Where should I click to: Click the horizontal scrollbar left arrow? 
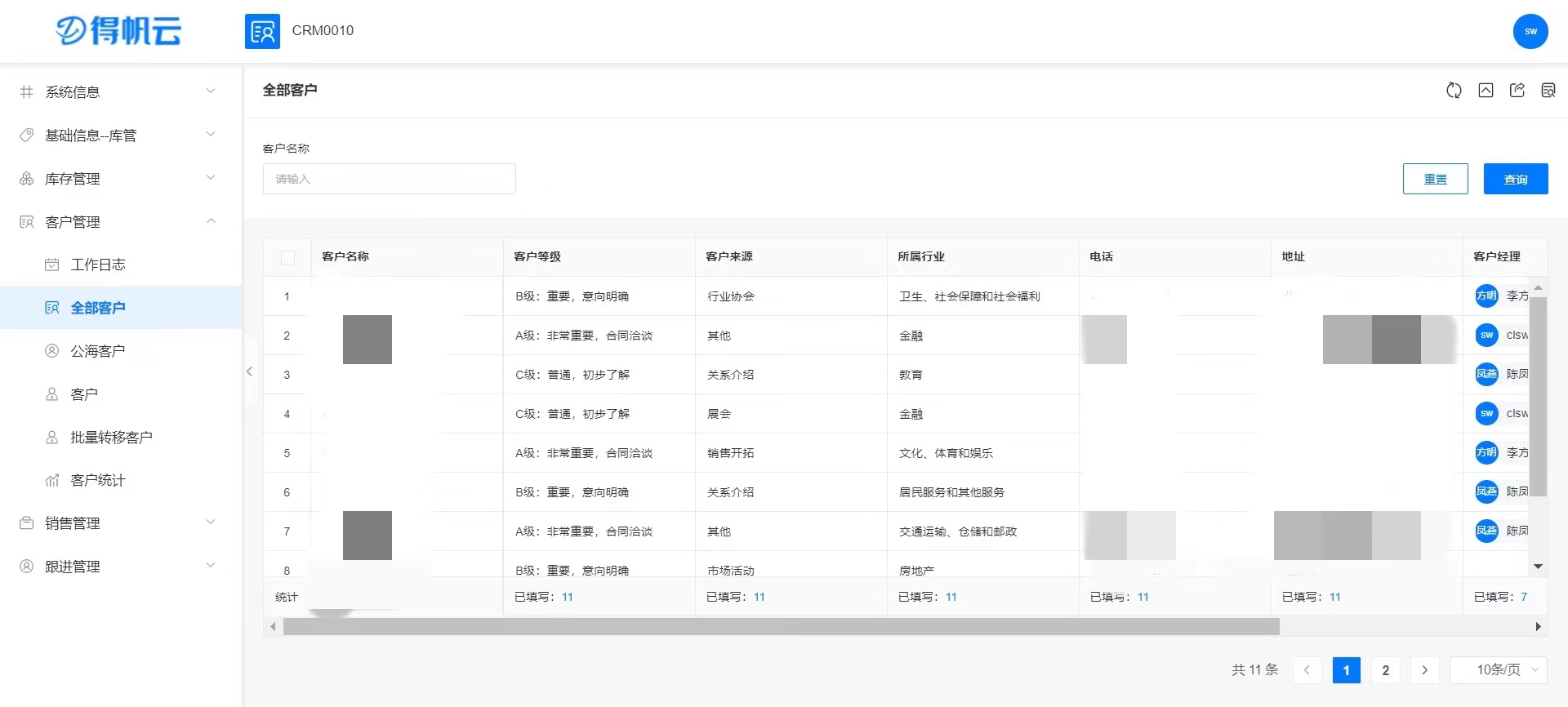[273, 627]
